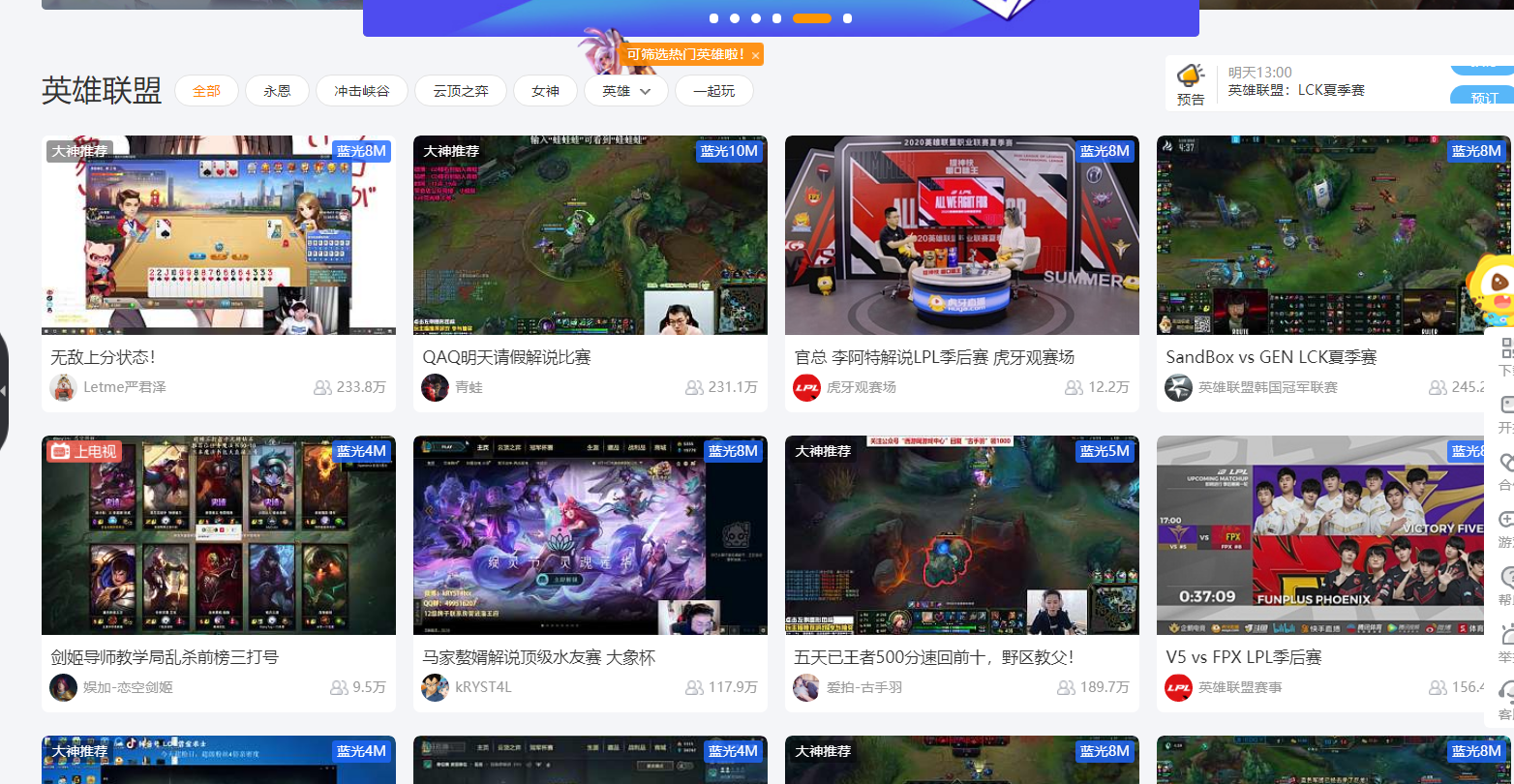Screen dimensions: 1514x784
Task: Select the 一起玩 filter tag
Action: point(713,91)
